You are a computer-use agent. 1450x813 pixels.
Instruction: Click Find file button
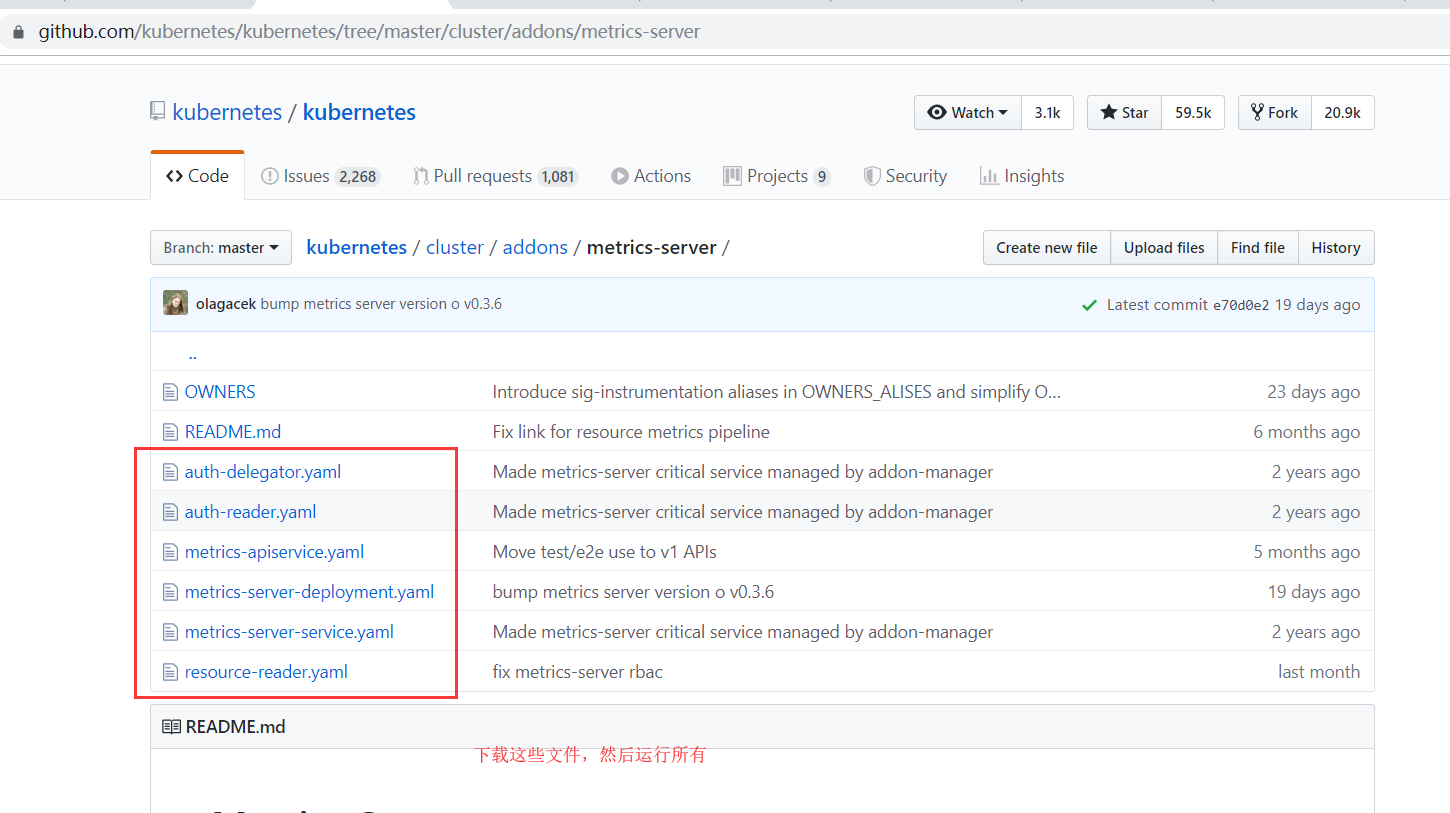(1258, 248)
